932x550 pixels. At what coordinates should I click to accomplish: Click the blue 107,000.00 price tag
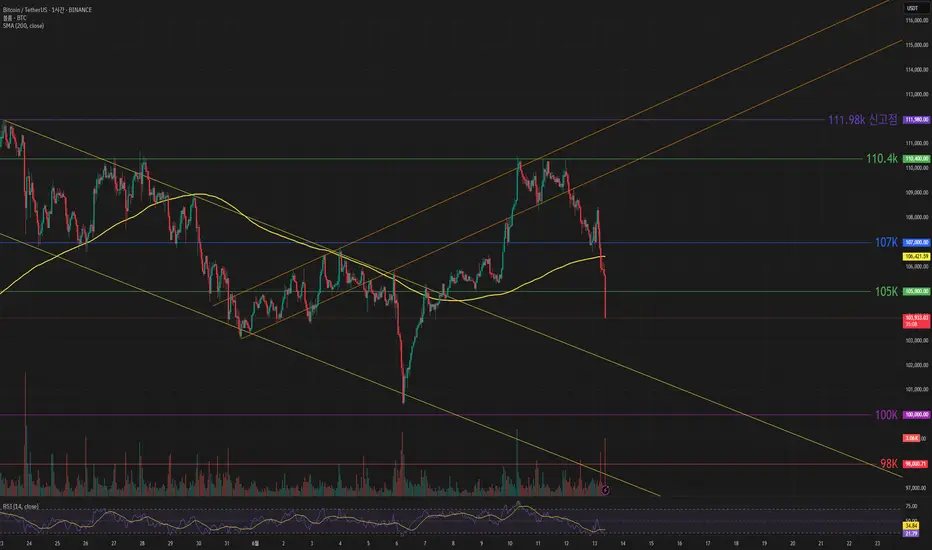point(917,243)
